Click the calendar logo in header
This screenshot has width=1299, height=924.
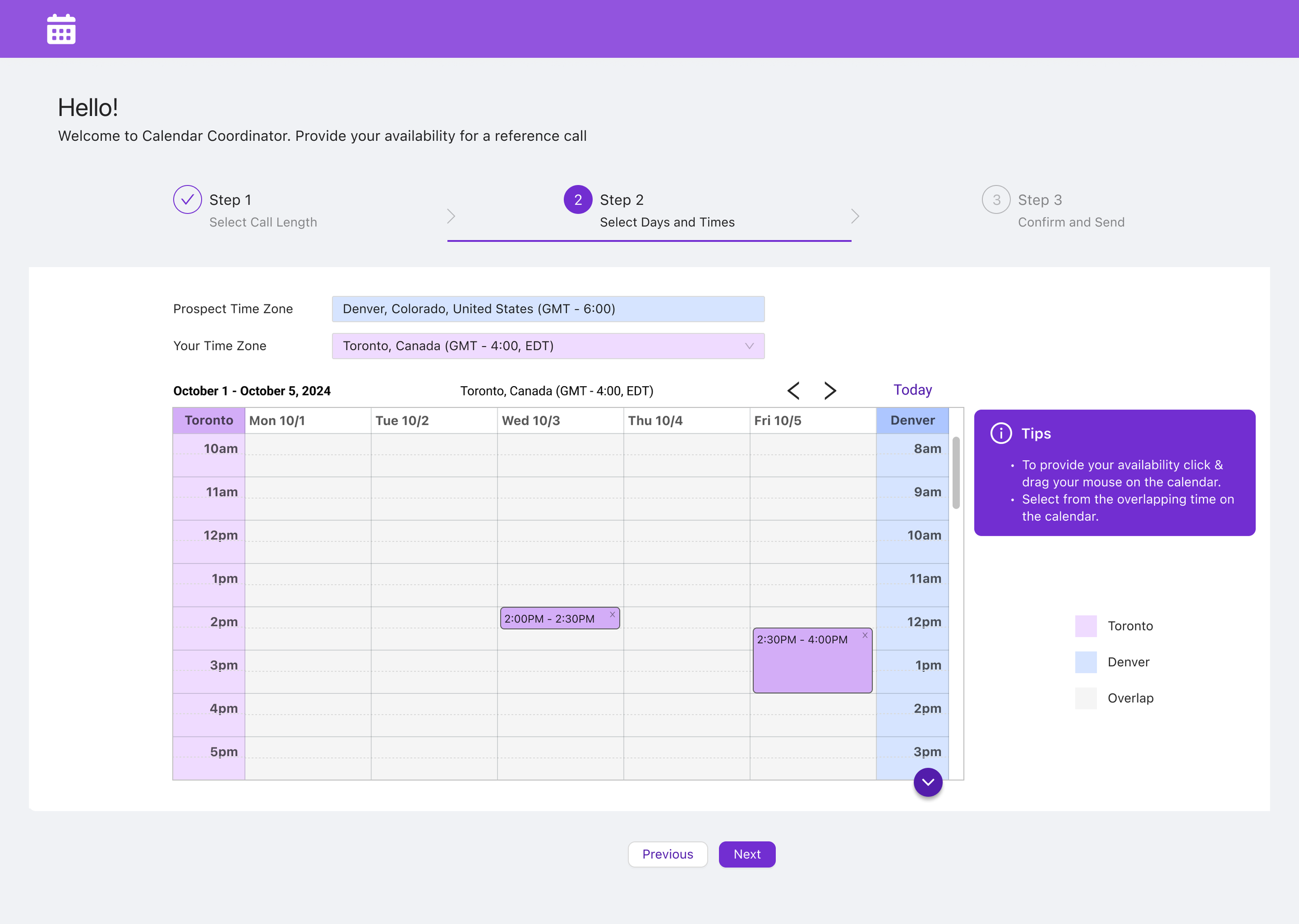point(61,29)
